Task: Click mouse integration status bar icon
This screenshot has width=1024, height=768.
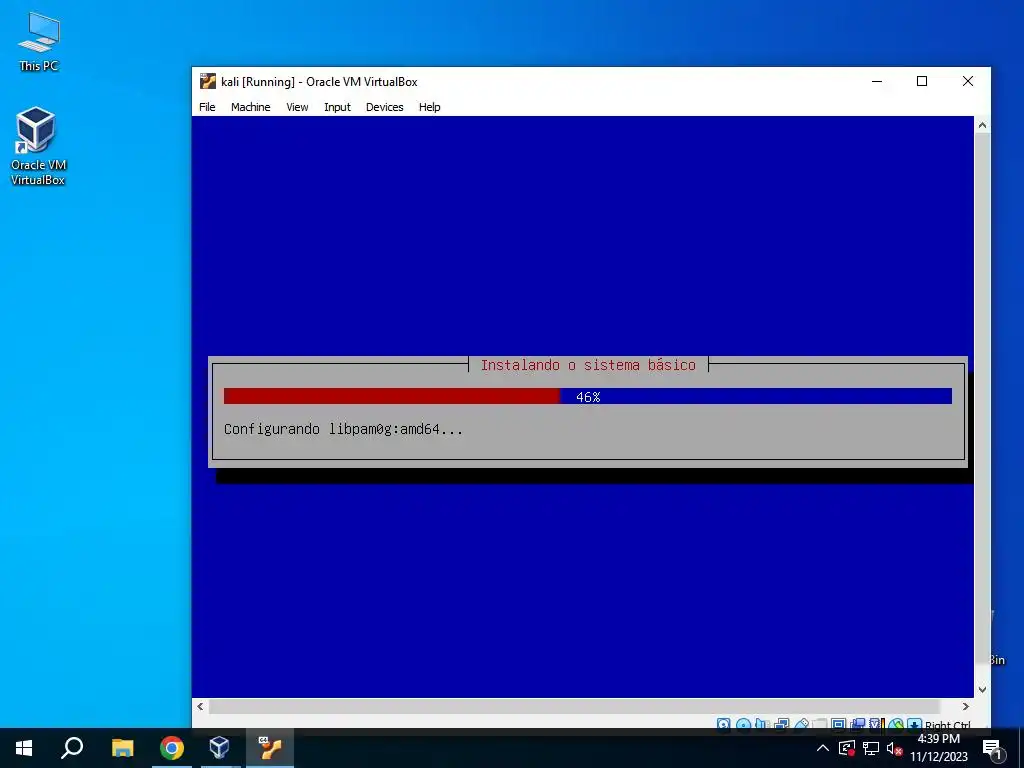Action: tap(896, 724)
